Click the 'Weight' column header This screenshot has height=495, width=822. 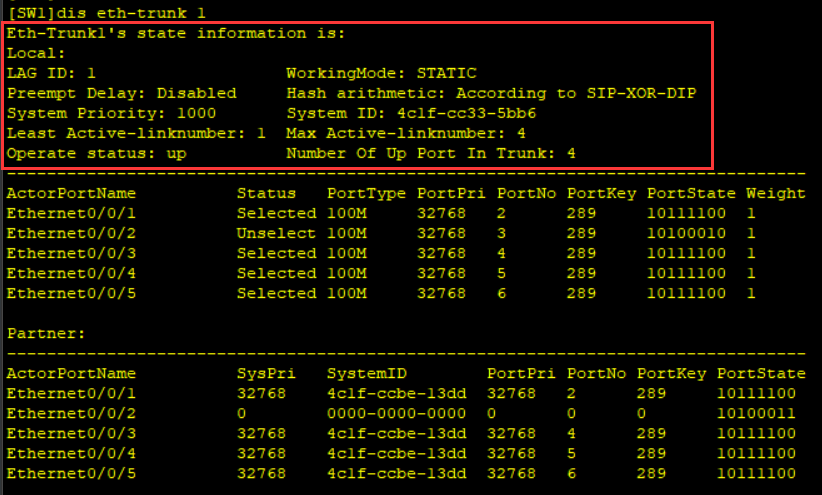point(776,193)
